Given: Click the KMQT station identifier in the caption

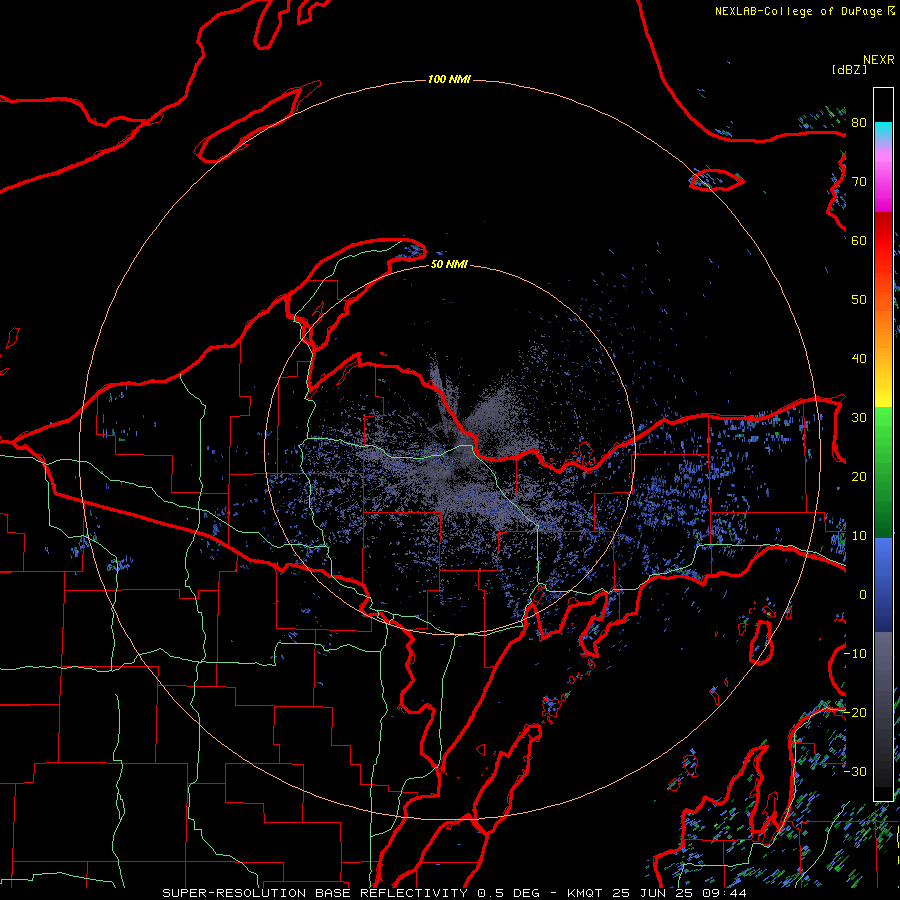Looking at the screenshot, I should tap(584, 893).
